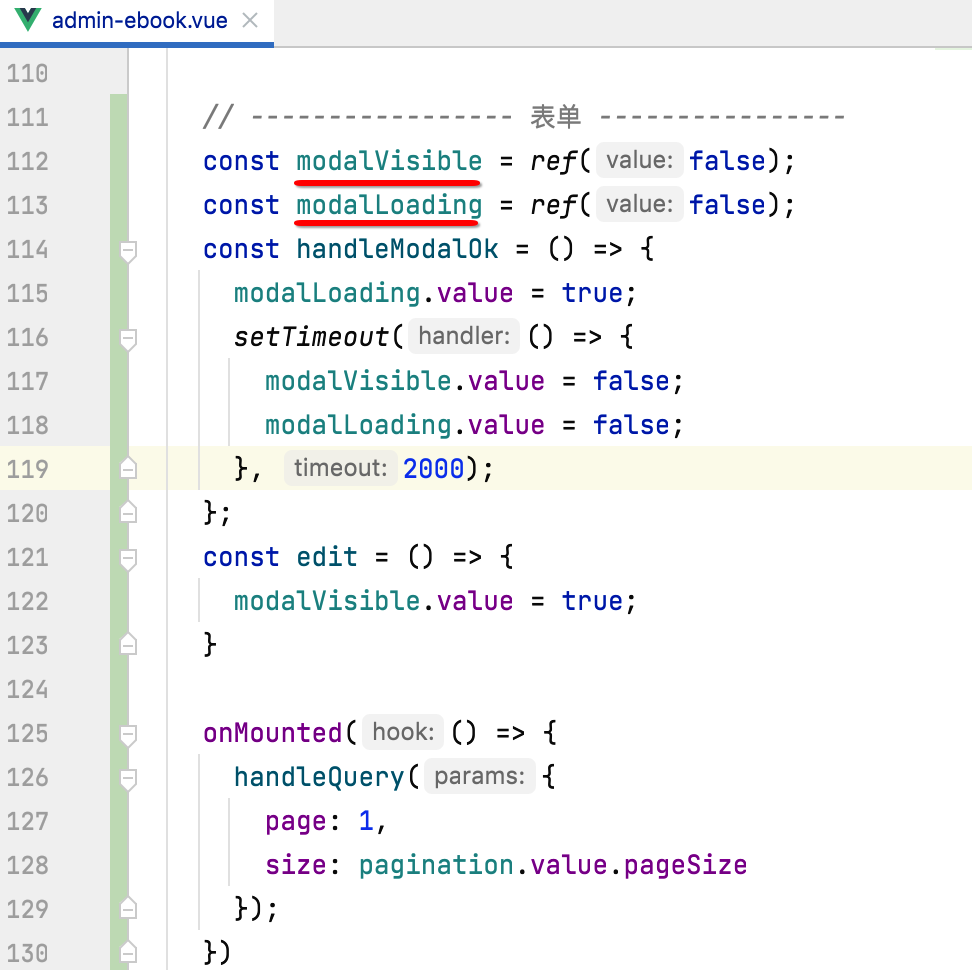The height and width of the screenshot is (970, 972).
Task: Click the value: hint on line 112
Action: pos(640,161)
